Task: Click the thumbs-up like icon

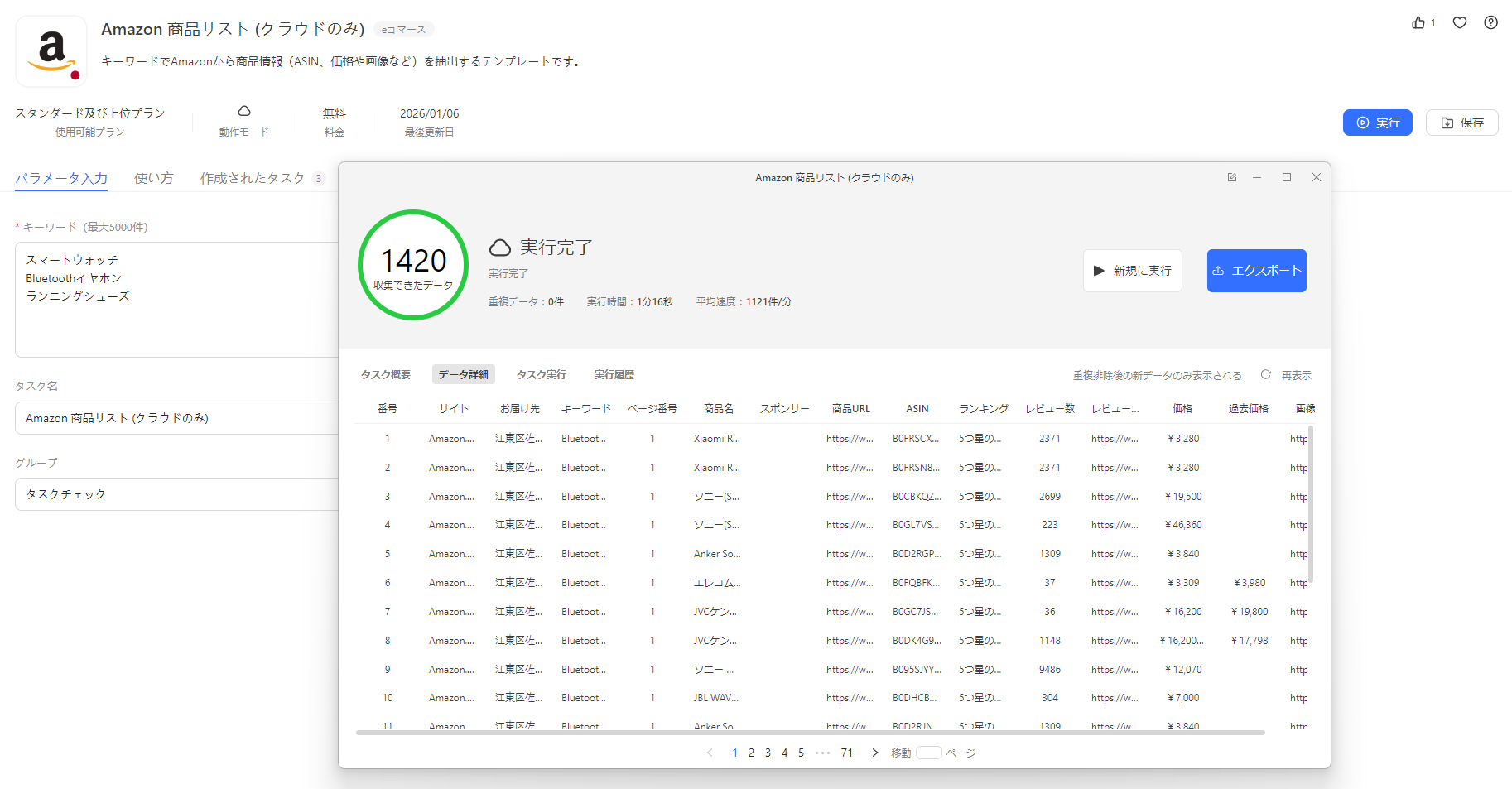Action: [1418, 23]
